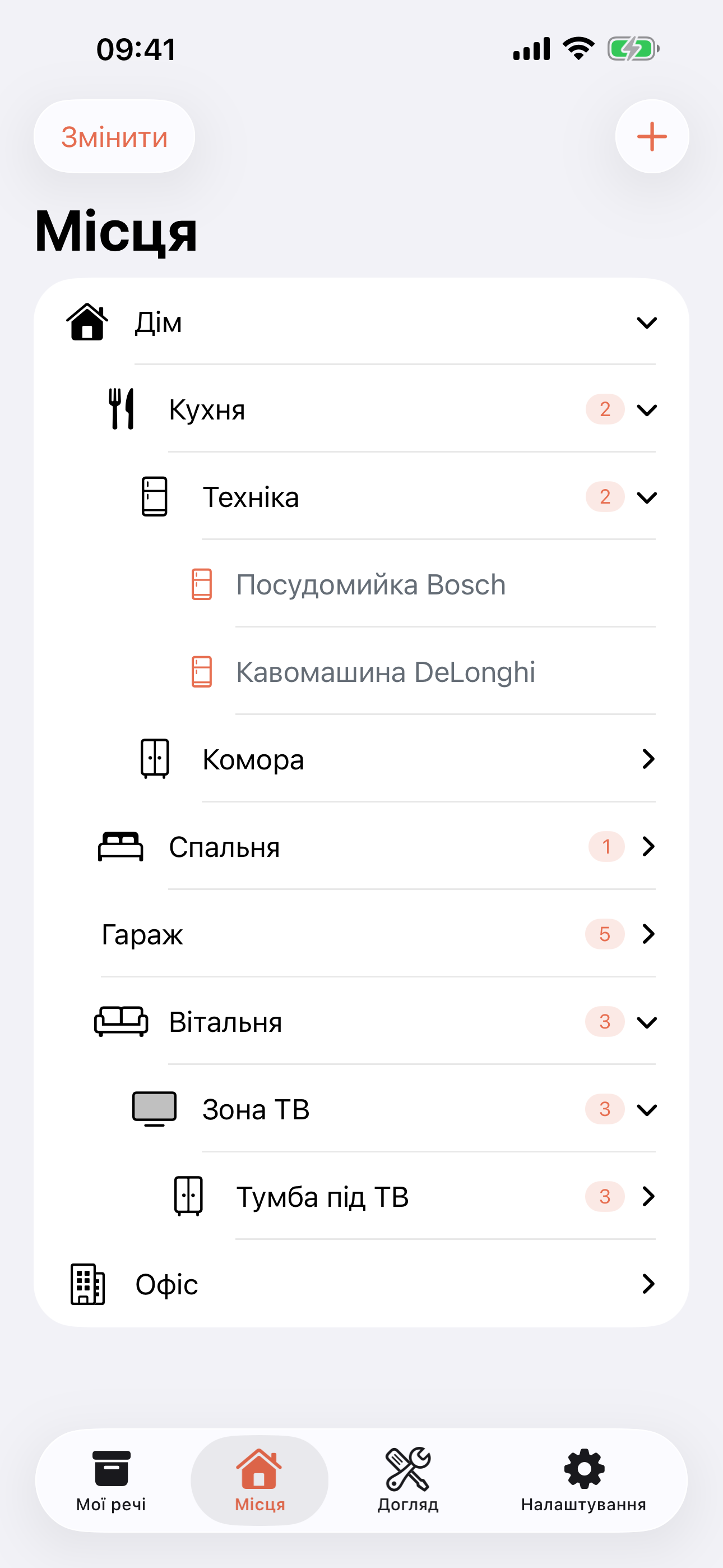Open the Догляд tab
Screen dimensions: 723x1568
(x=408, y=1481)
